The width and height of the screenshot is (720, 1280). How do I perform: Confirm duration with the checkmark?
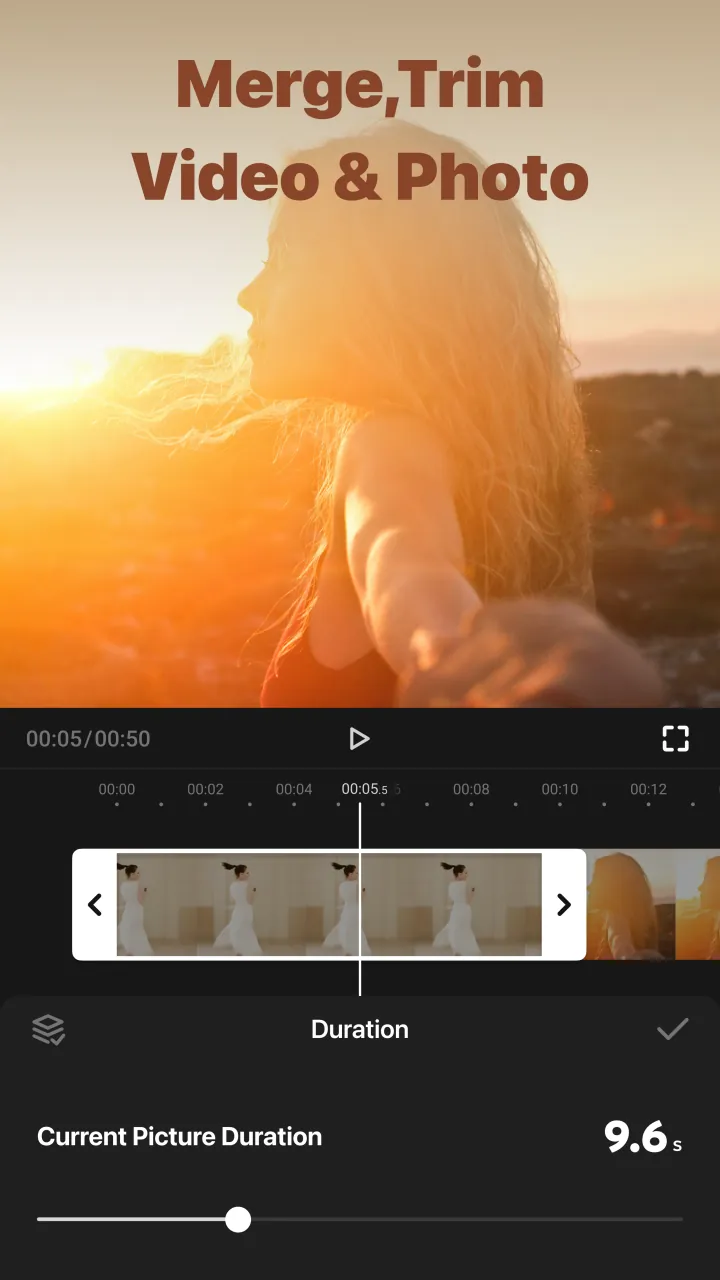point(672,1029)
